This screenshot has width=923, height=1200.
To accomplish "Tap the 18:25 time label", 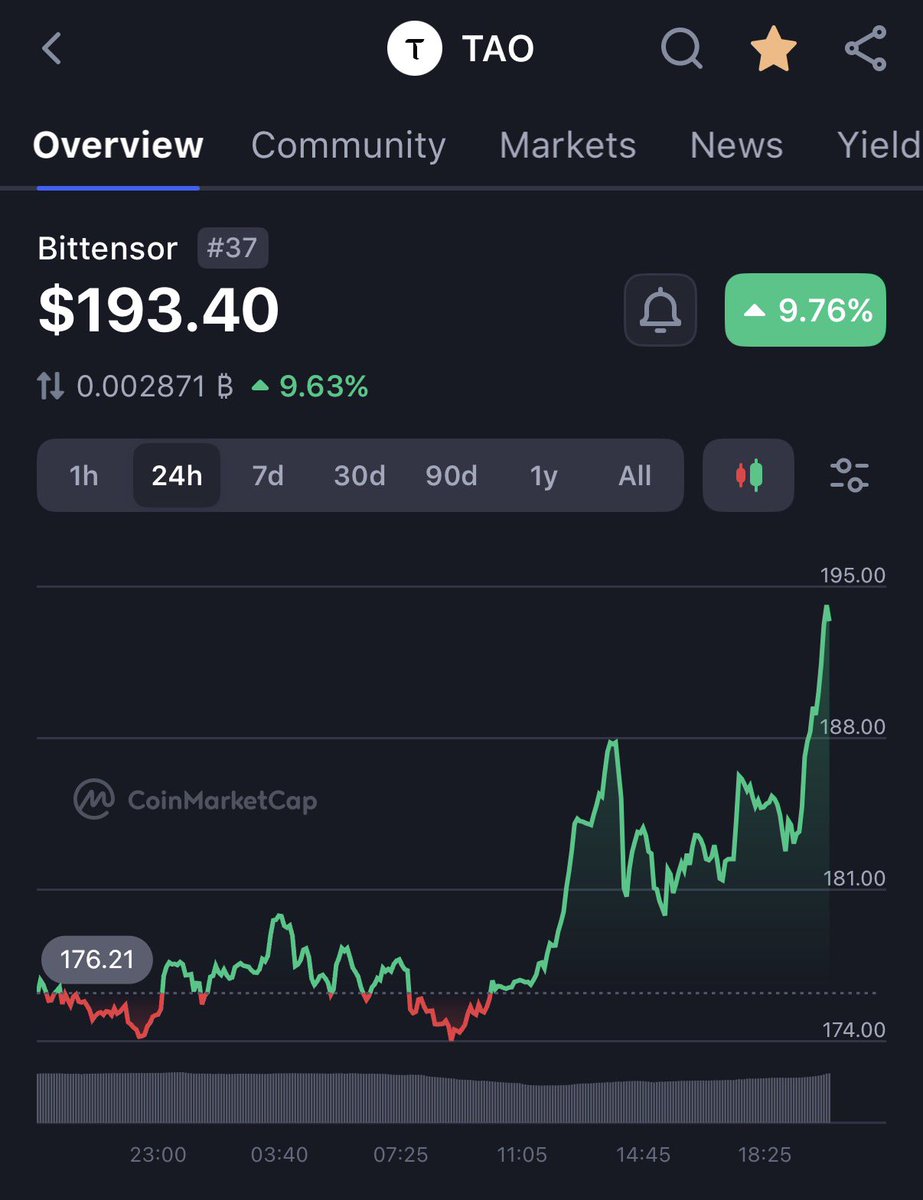I will (764, 1154).
